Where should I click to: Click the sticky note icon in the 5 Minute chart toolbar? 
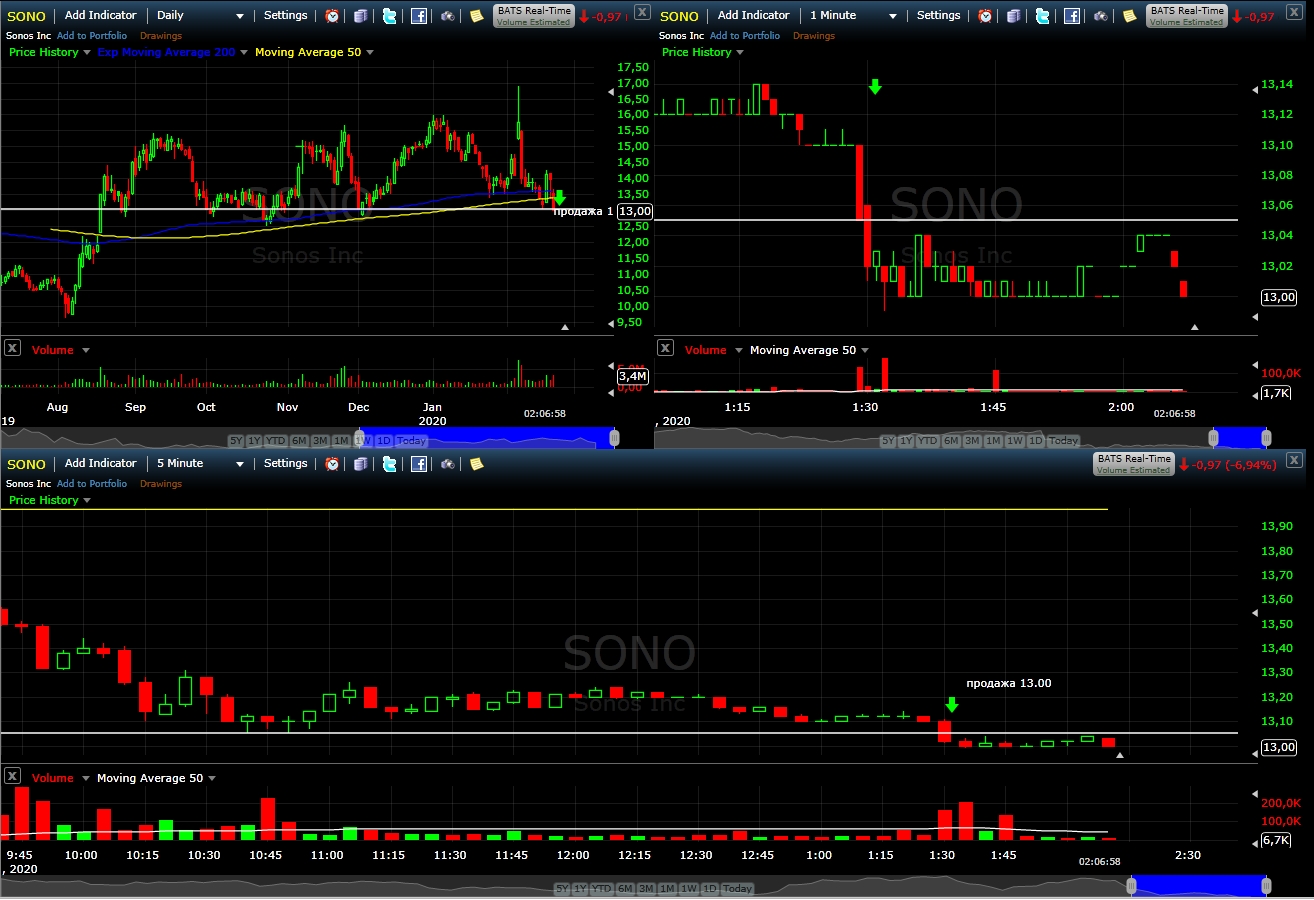pyautogui.click(x=477, y=464)
